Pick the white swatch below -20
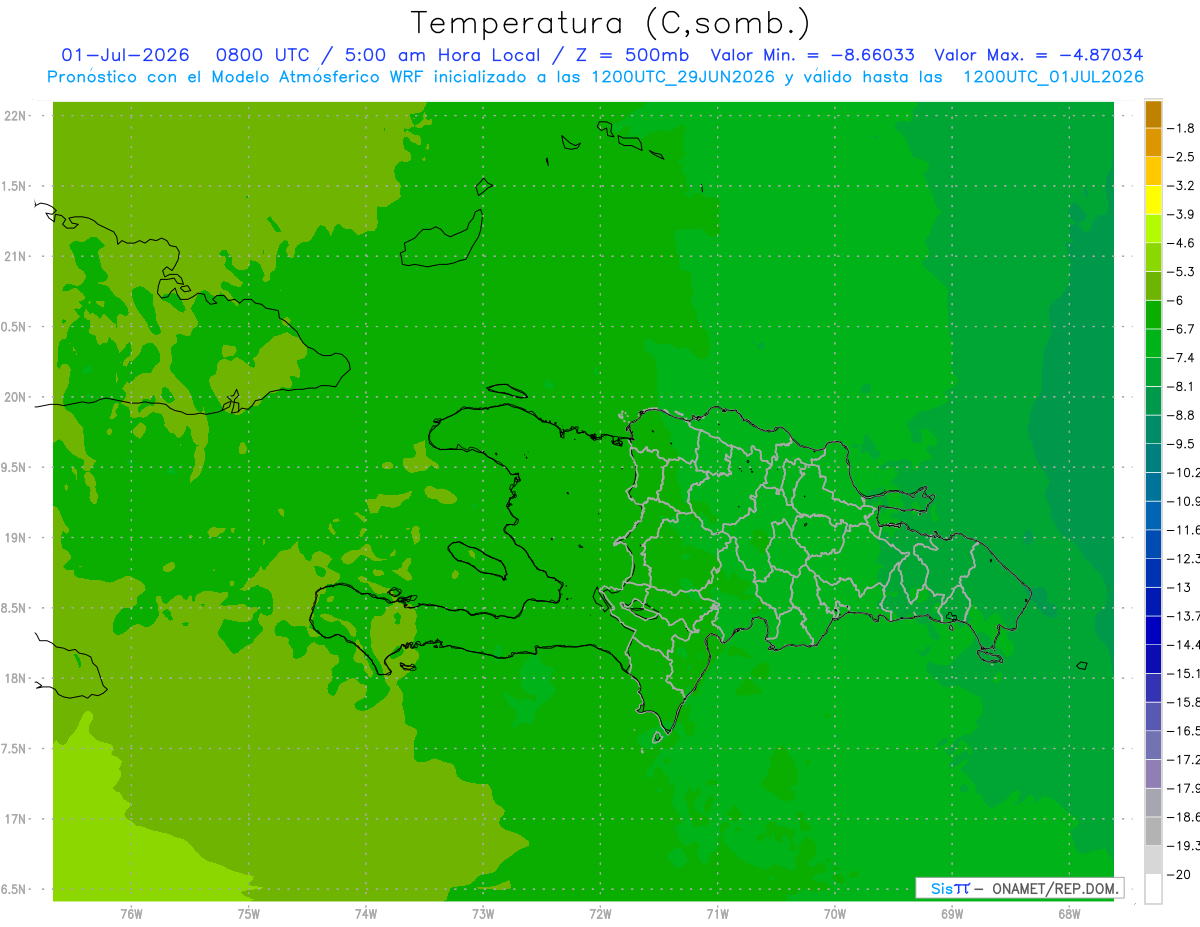This screenshot has height=927, width=1200. pyautogui.click(x=1153, y=889)
